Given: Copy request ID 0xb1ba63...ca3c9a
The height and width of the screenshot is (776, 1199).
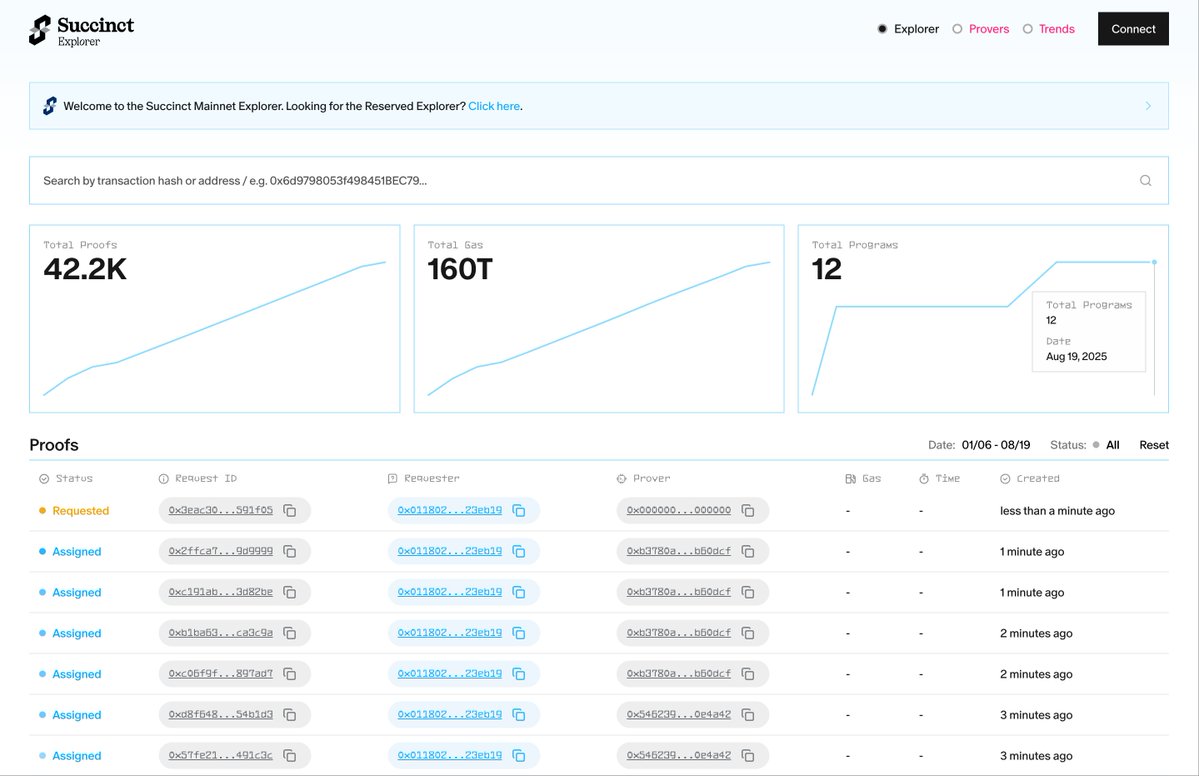Looking at the screenshot, I should [x=290, y=633].
